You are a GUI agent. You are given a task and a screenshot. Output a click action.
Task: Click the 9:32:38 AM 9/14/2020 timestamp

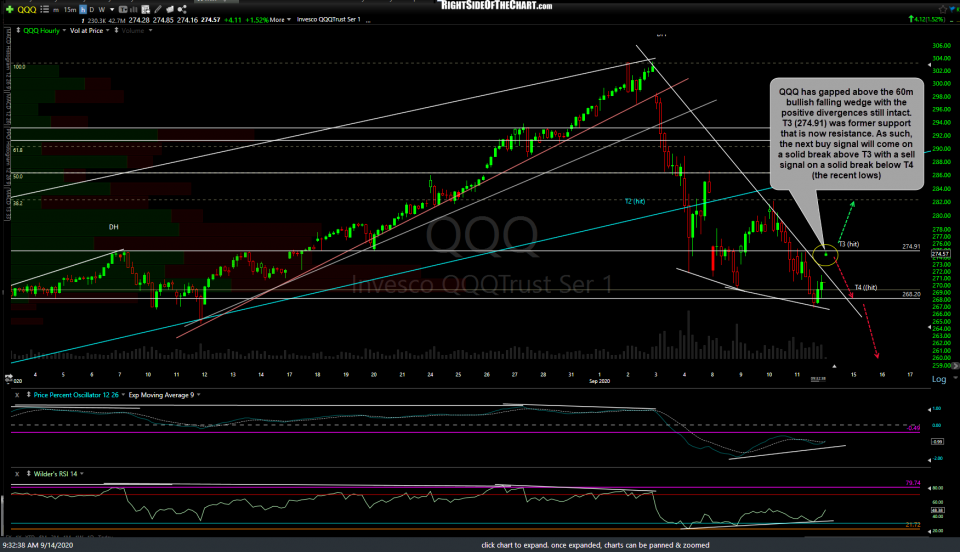click(x=38, y=545)
